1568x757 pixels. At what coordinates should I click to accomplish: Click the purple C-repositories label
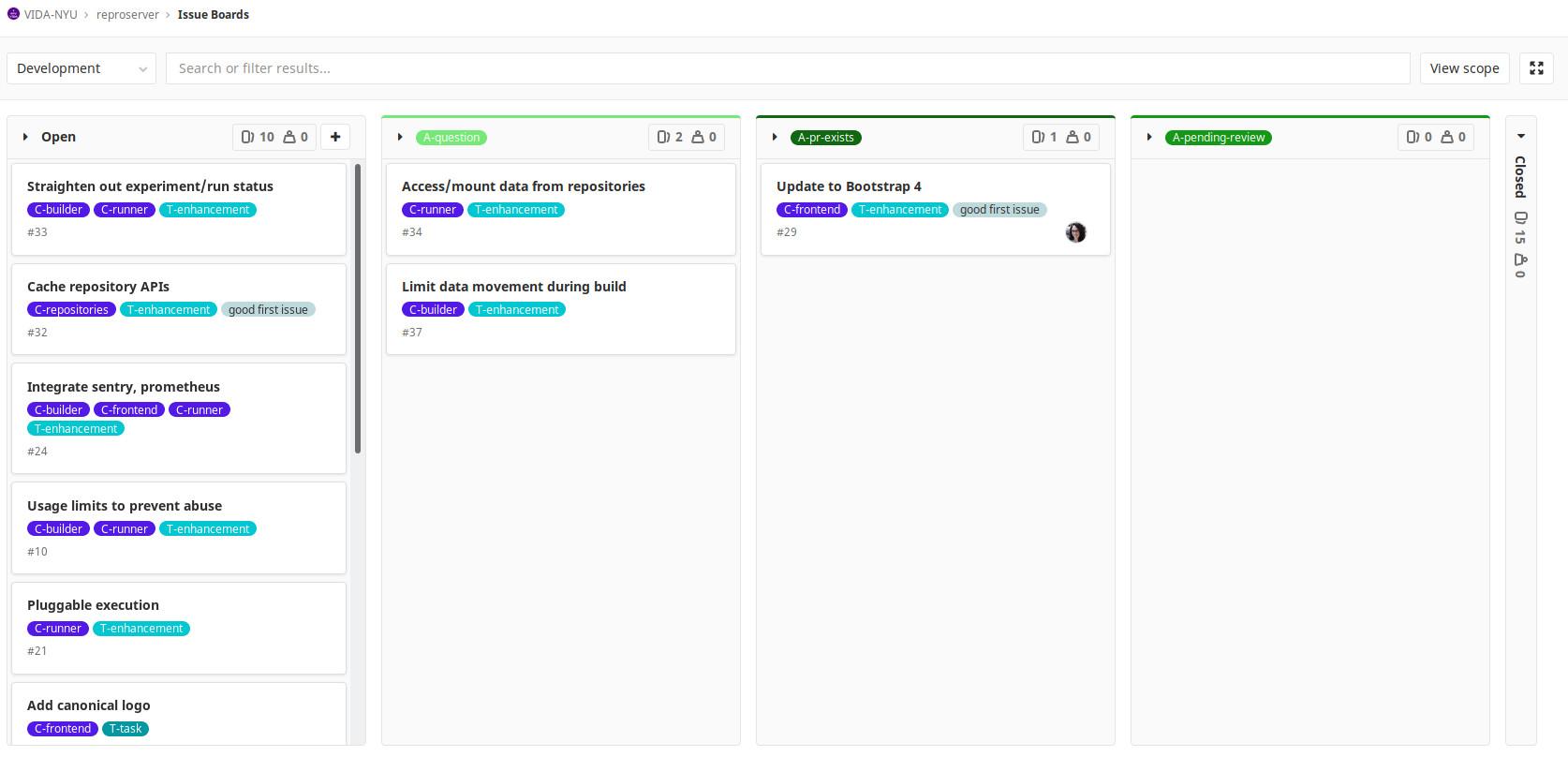[x=71, y=310]
